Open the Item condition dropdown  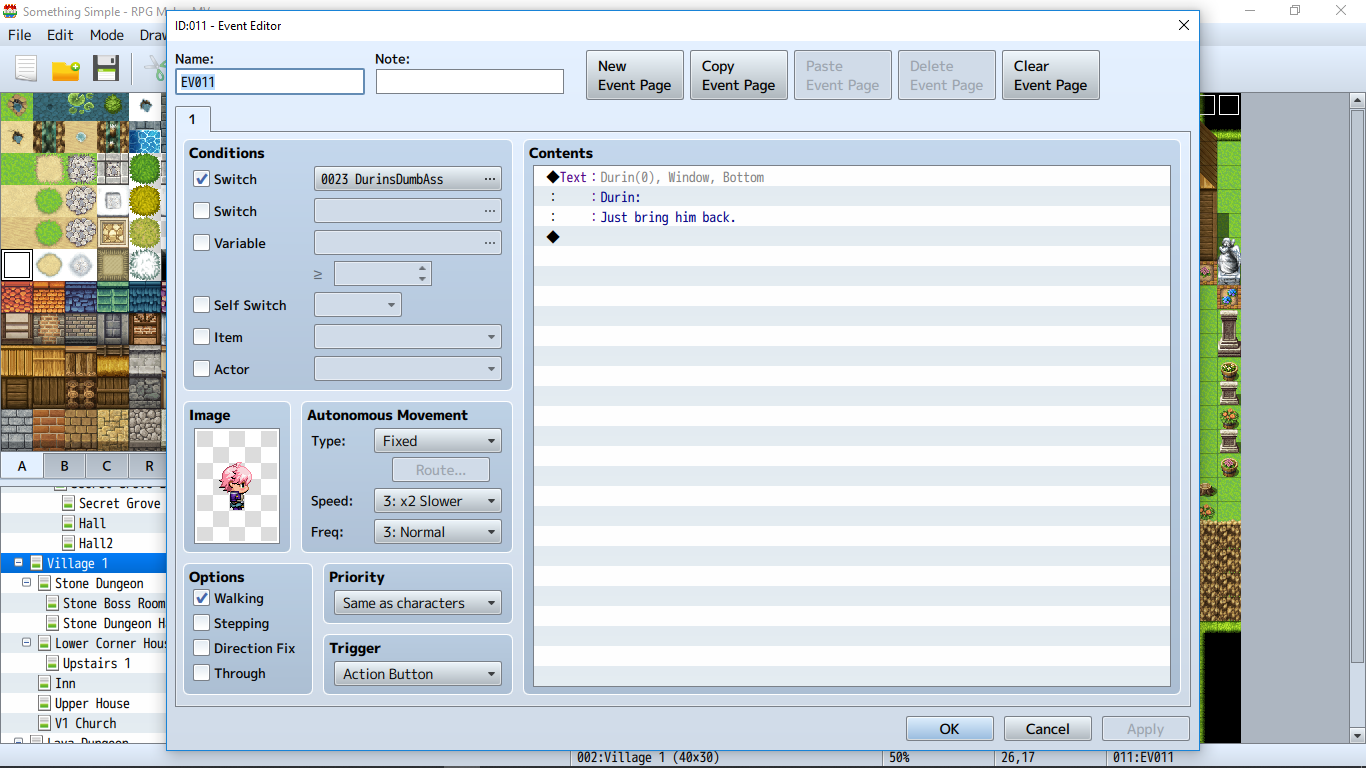coord(408,337)
